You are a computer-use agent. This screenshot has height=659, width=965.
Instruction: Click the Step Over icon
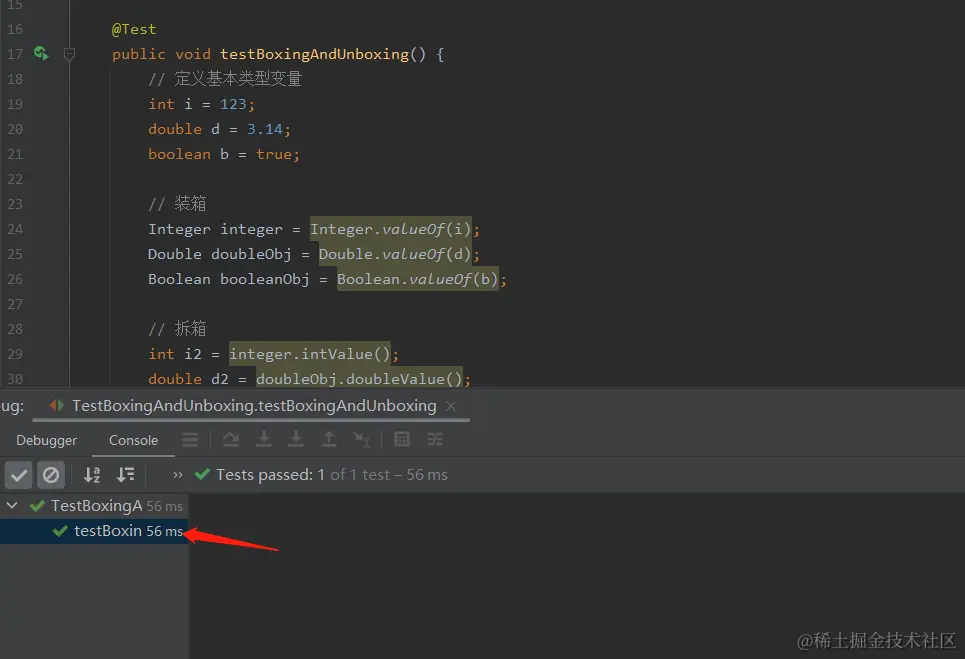tap(231, 439)
